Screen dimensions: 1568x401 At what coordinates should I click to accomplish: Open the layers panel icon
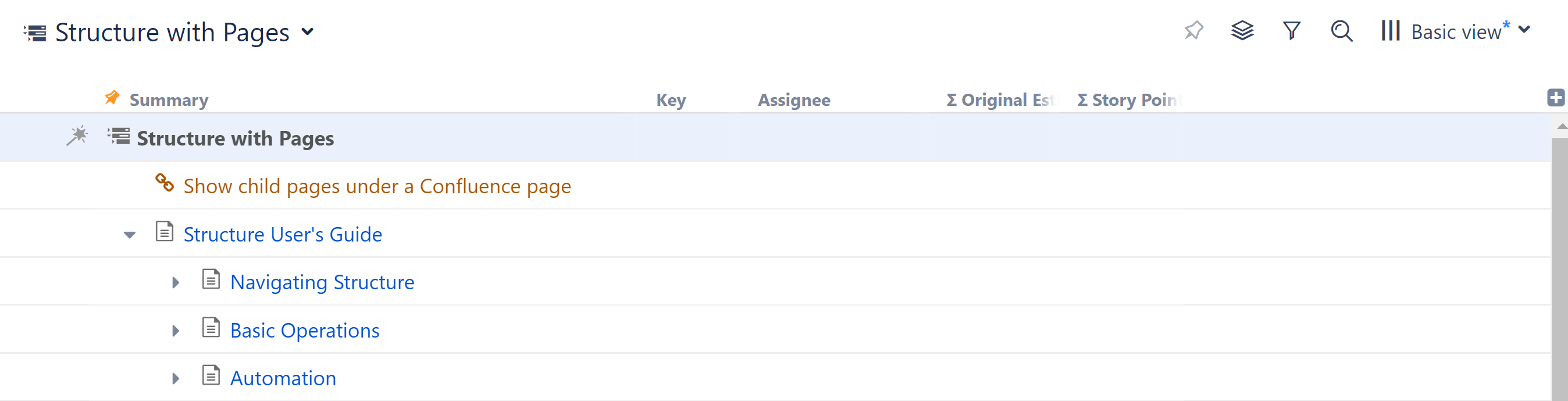point(1242,30)
